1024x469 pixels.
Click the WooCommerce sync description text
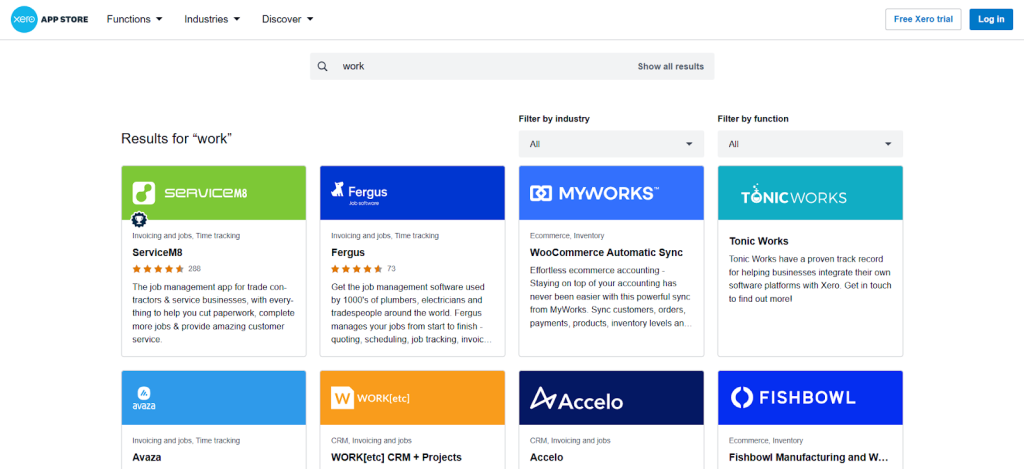pos(611,297)
